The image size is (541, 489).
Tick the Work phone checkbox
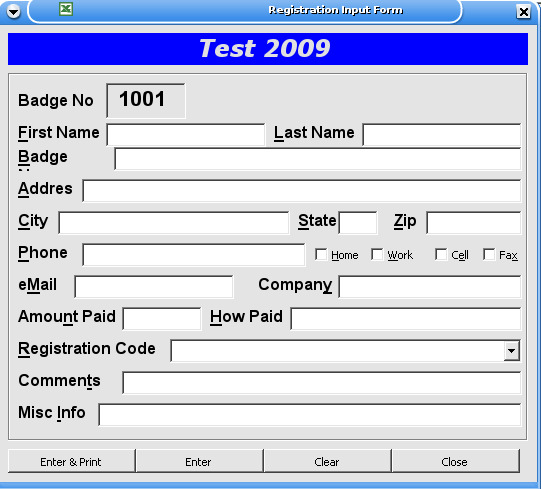point(377,255)
